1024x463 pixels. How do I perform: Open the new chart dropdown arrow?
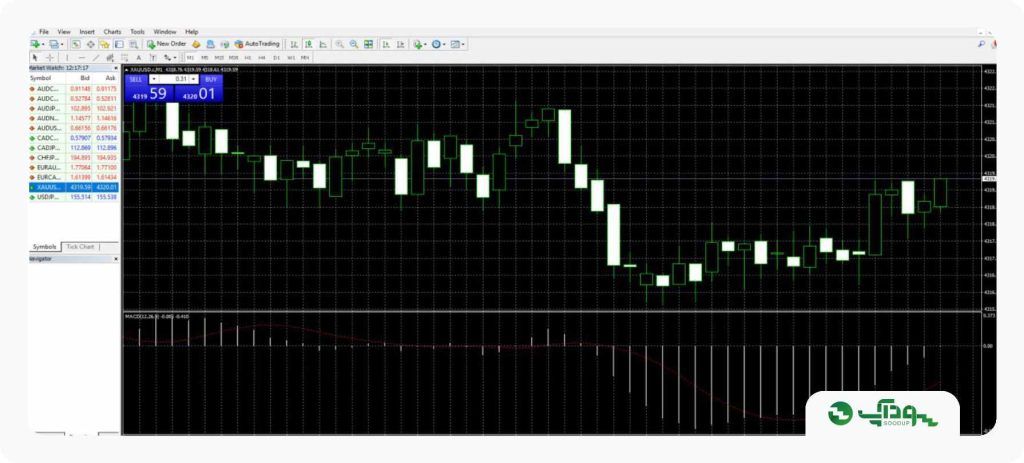(x=43, y=44)
